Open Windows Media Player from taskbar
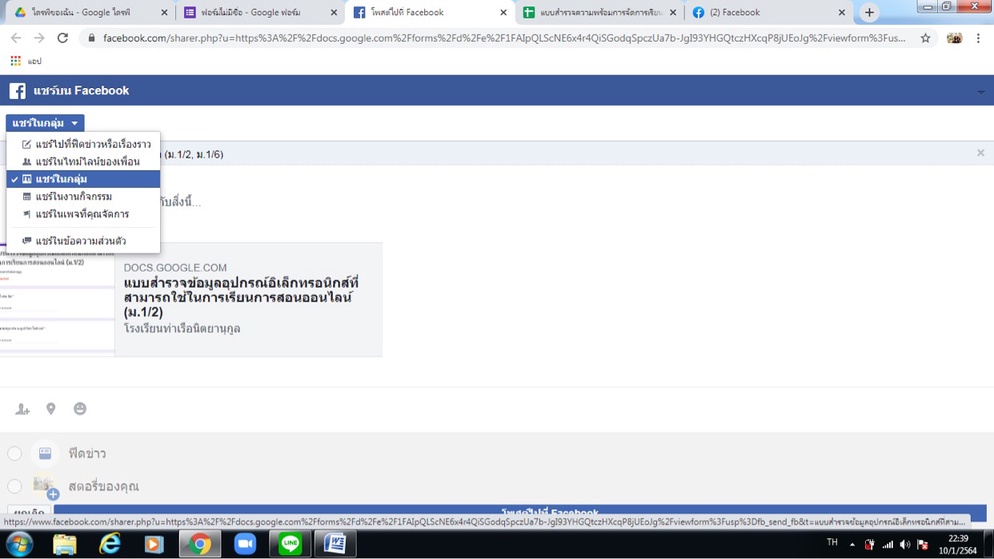Image resolution: width=994 pixels, height=559 pixels. pos(154,544)
